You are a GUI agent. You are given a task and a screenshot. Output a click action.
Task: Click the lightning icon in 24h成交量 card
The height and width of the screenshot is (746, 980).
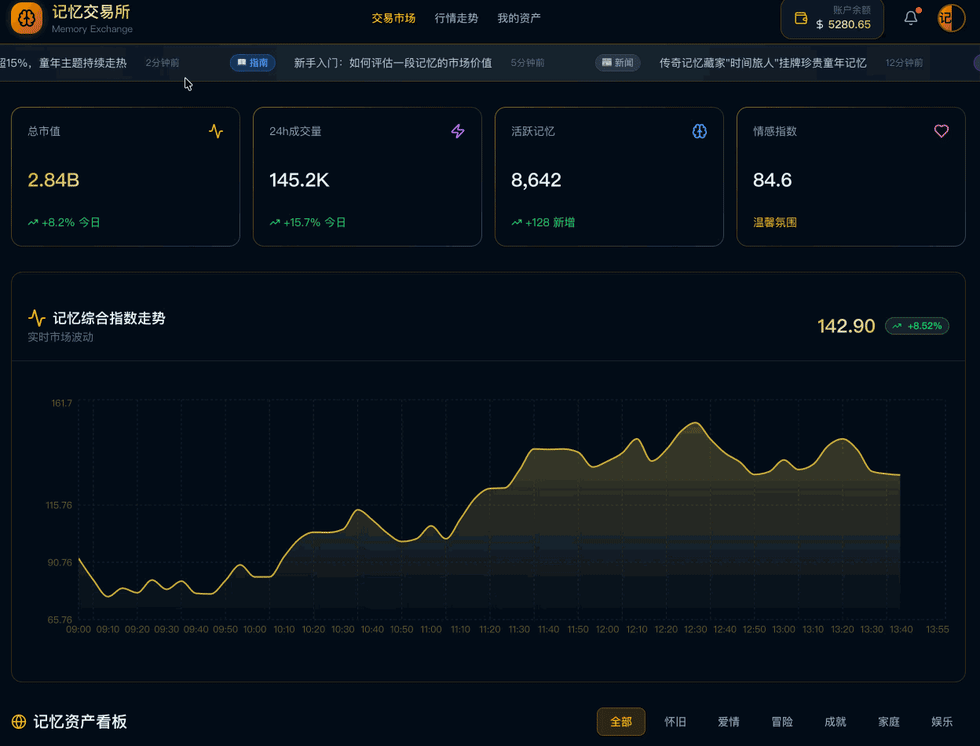pos(458,131)
